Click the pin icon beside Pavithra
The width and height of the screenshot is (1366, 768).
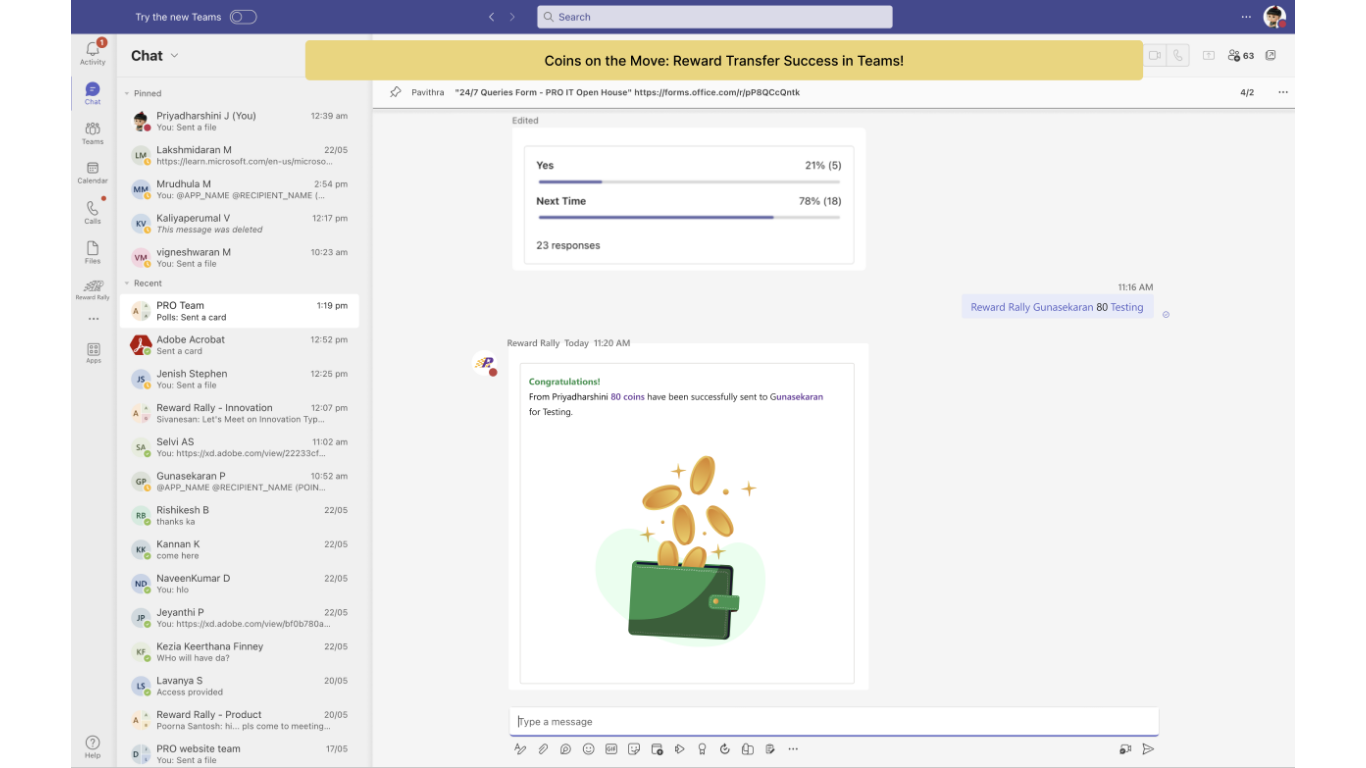396,92
